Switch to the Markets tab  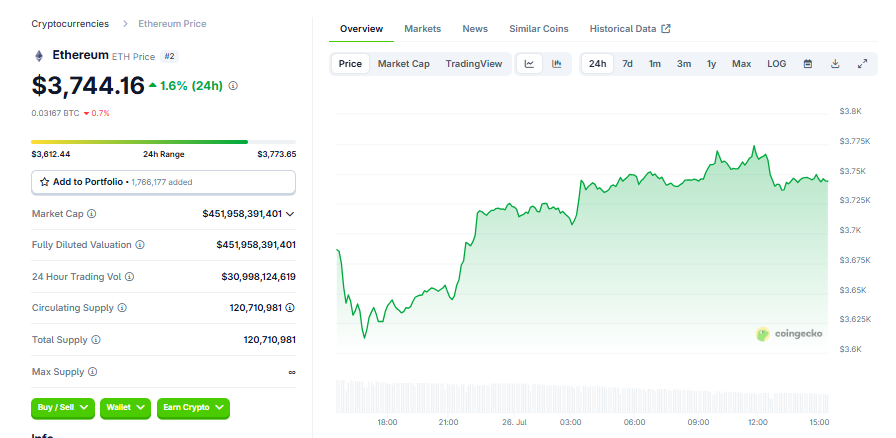(x=422, y=29)
